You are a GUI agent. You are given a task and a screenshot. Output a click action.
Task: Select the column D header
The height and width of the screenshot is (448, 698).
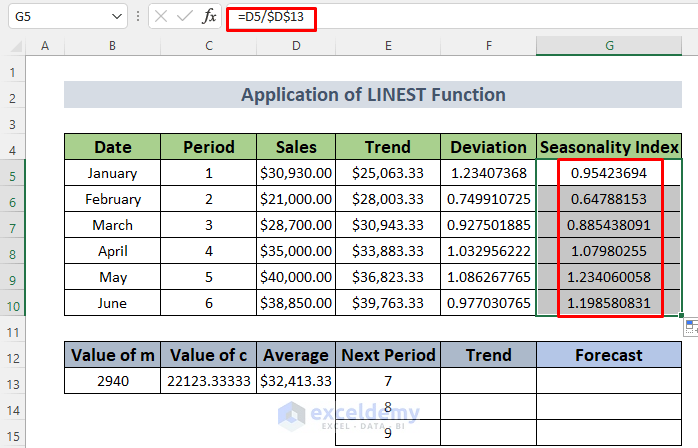[x=296, y=47]
